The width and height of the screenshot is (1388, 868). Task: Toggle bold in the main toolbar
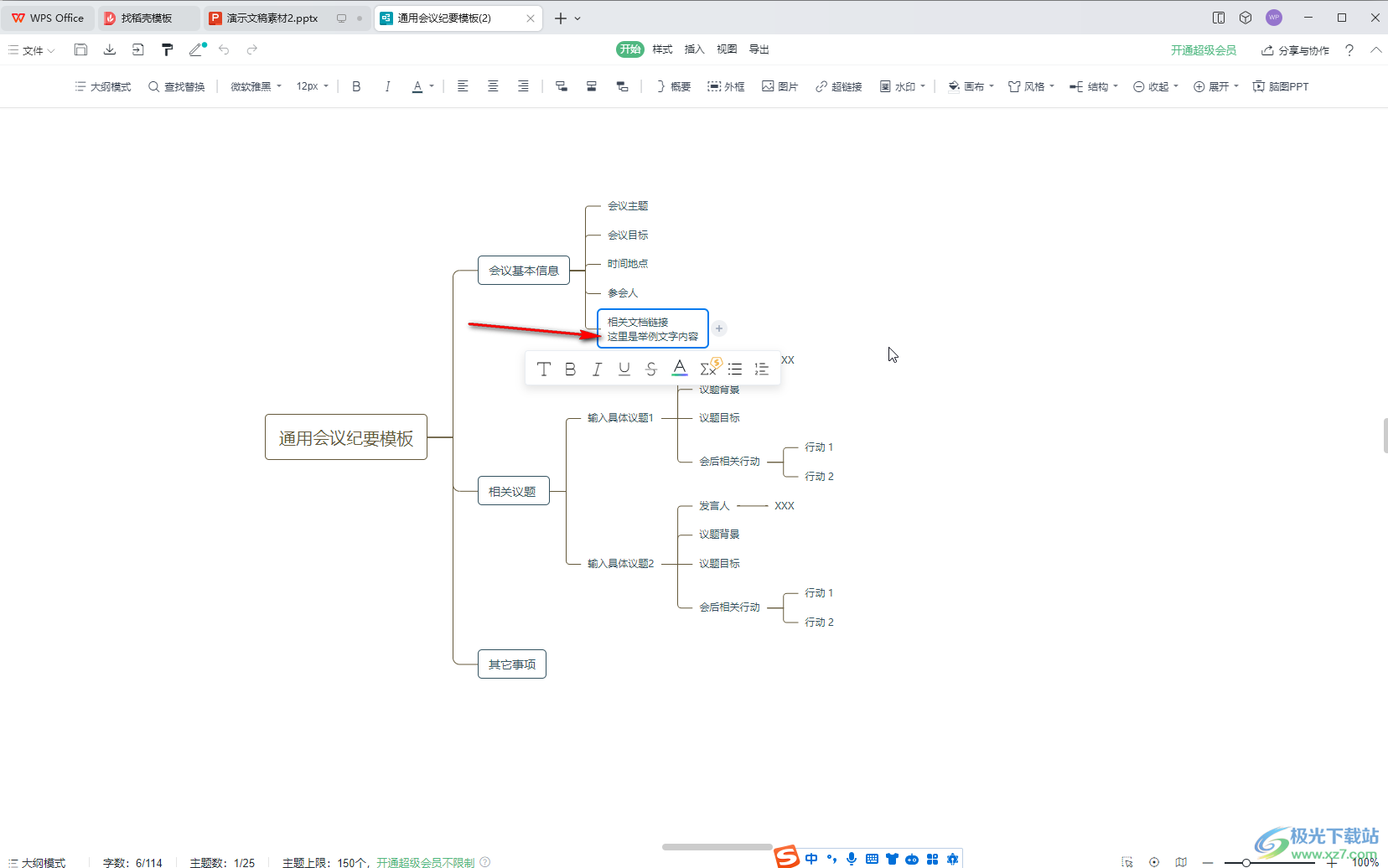(356, 86)
